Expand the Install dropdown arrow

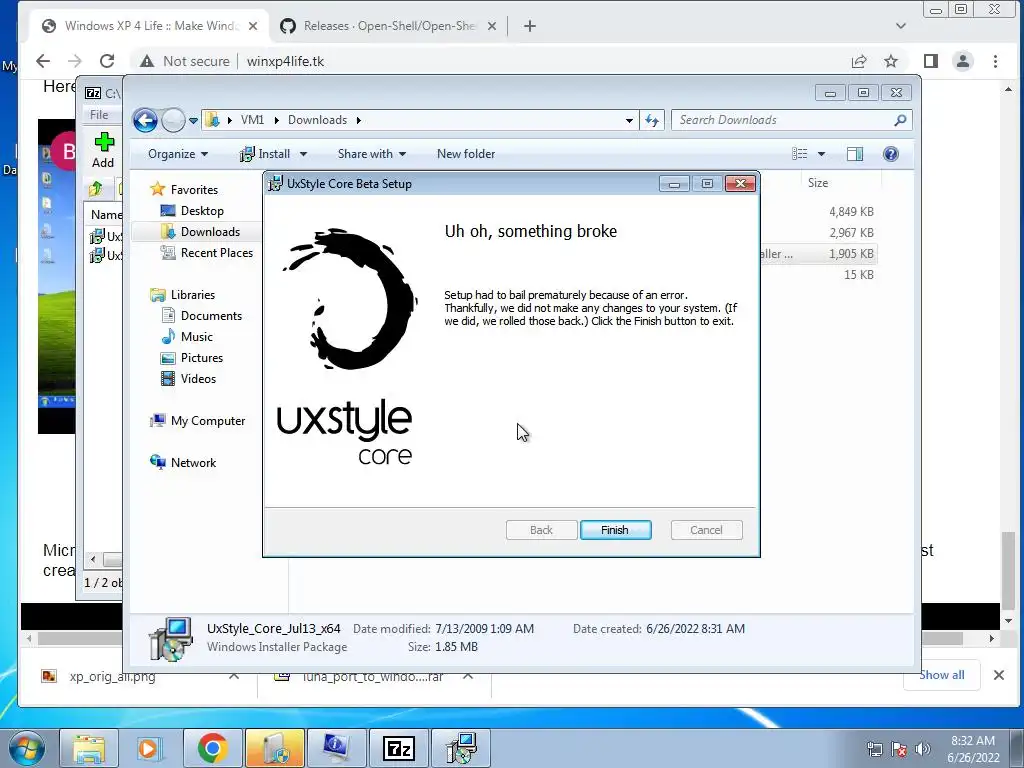(303, 154)
